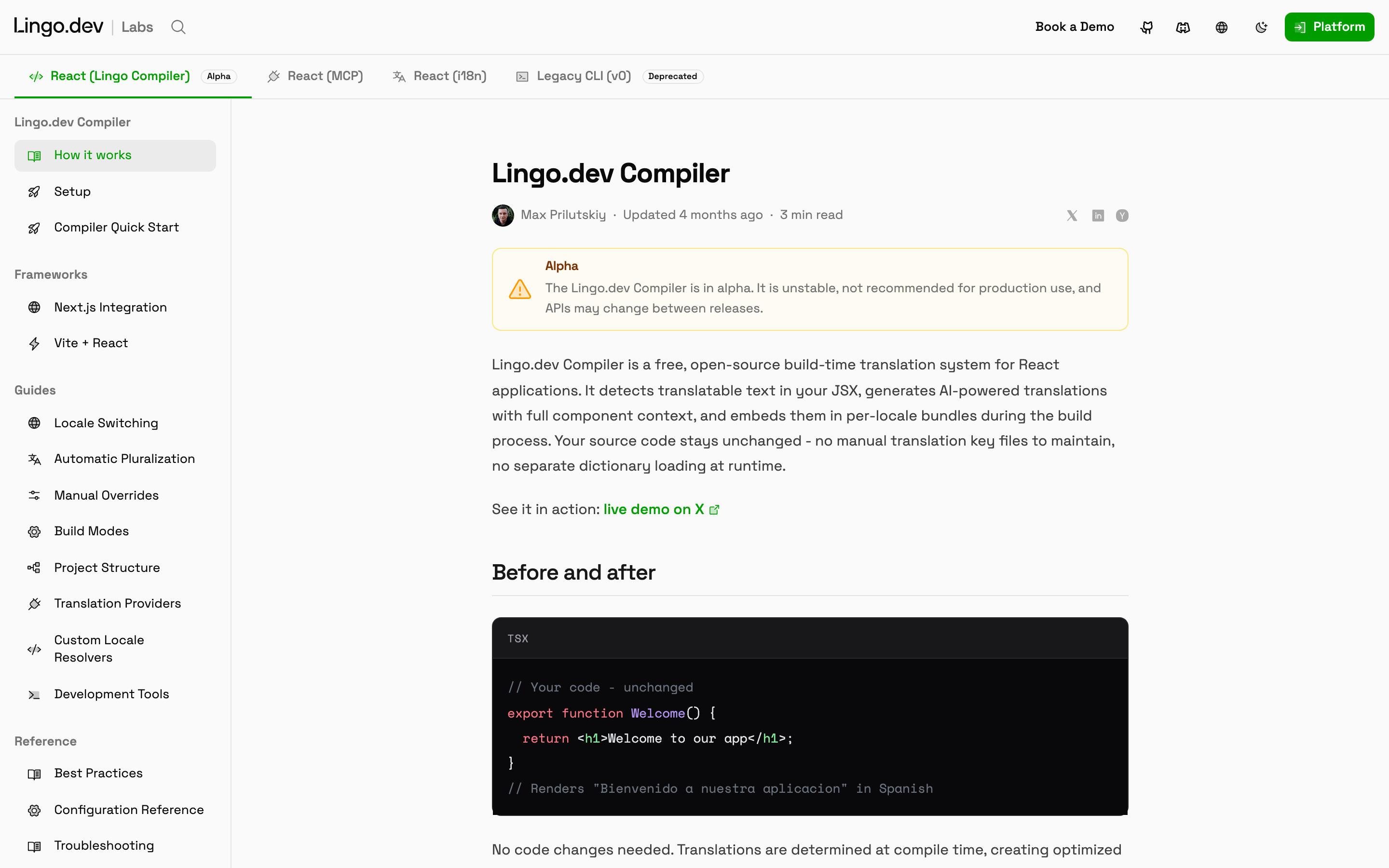Share on Hacker News Y icon
Image resolution: width=1389 pixels, height=868 pixels.
pos(1121,215)
